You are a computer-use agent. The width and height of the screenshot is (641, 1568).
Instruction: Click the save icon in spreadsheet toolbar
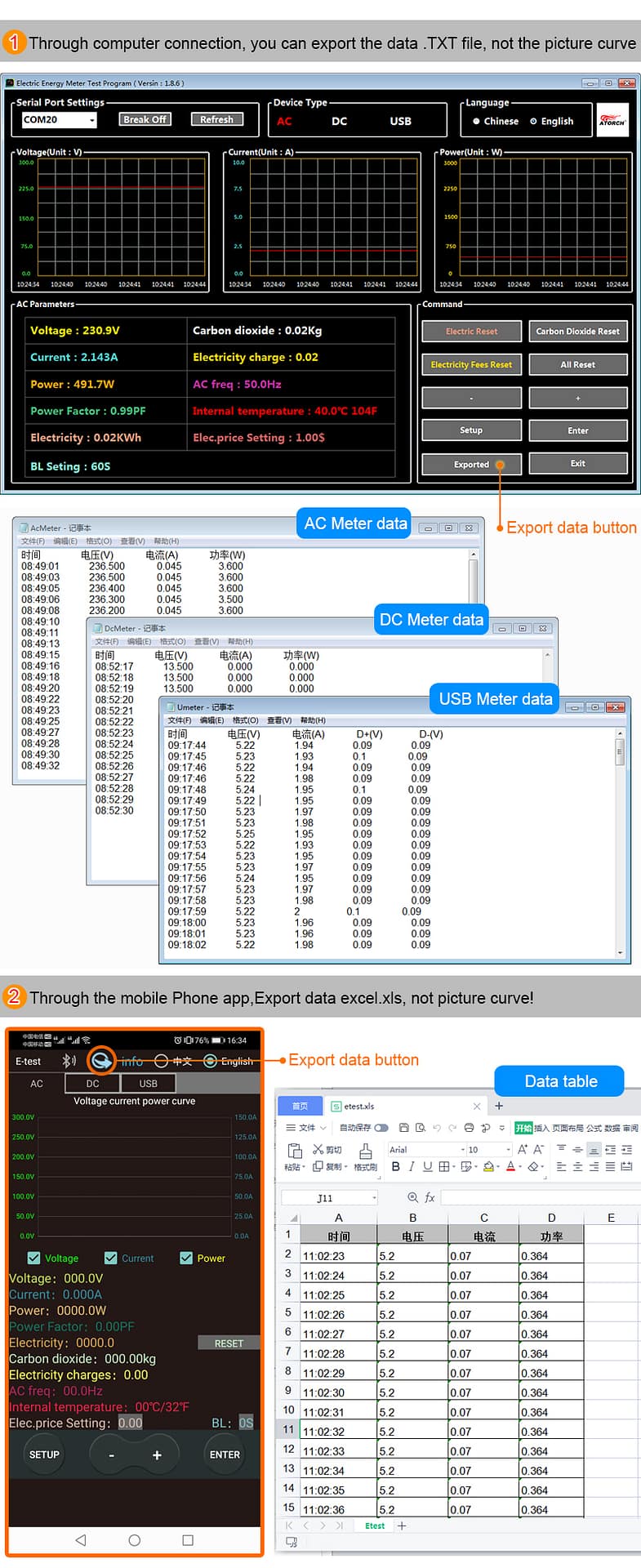click(403, 1128)
